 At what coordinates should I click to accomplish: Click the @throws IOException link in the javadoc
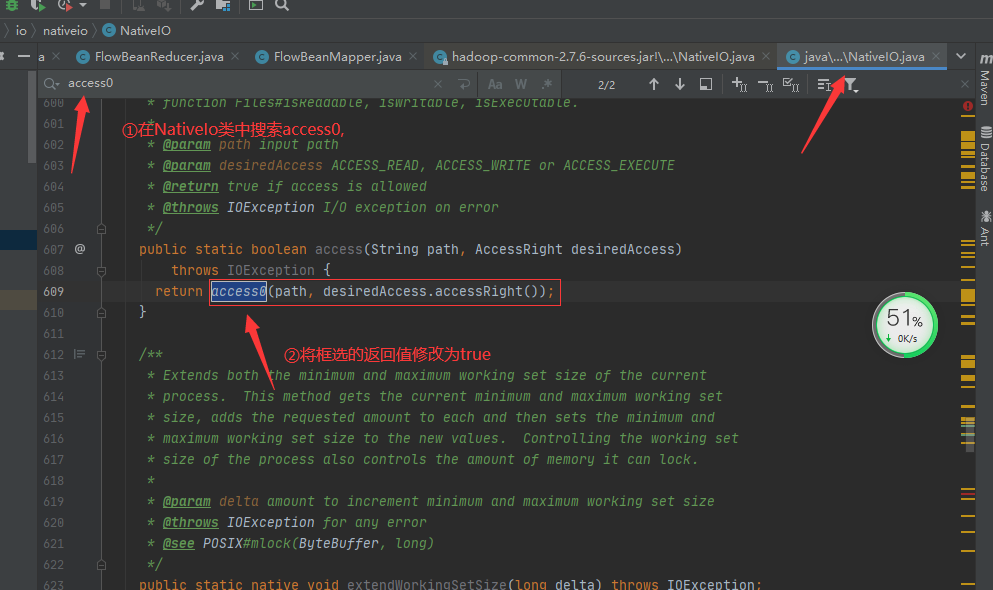click(x=190, y=207)
